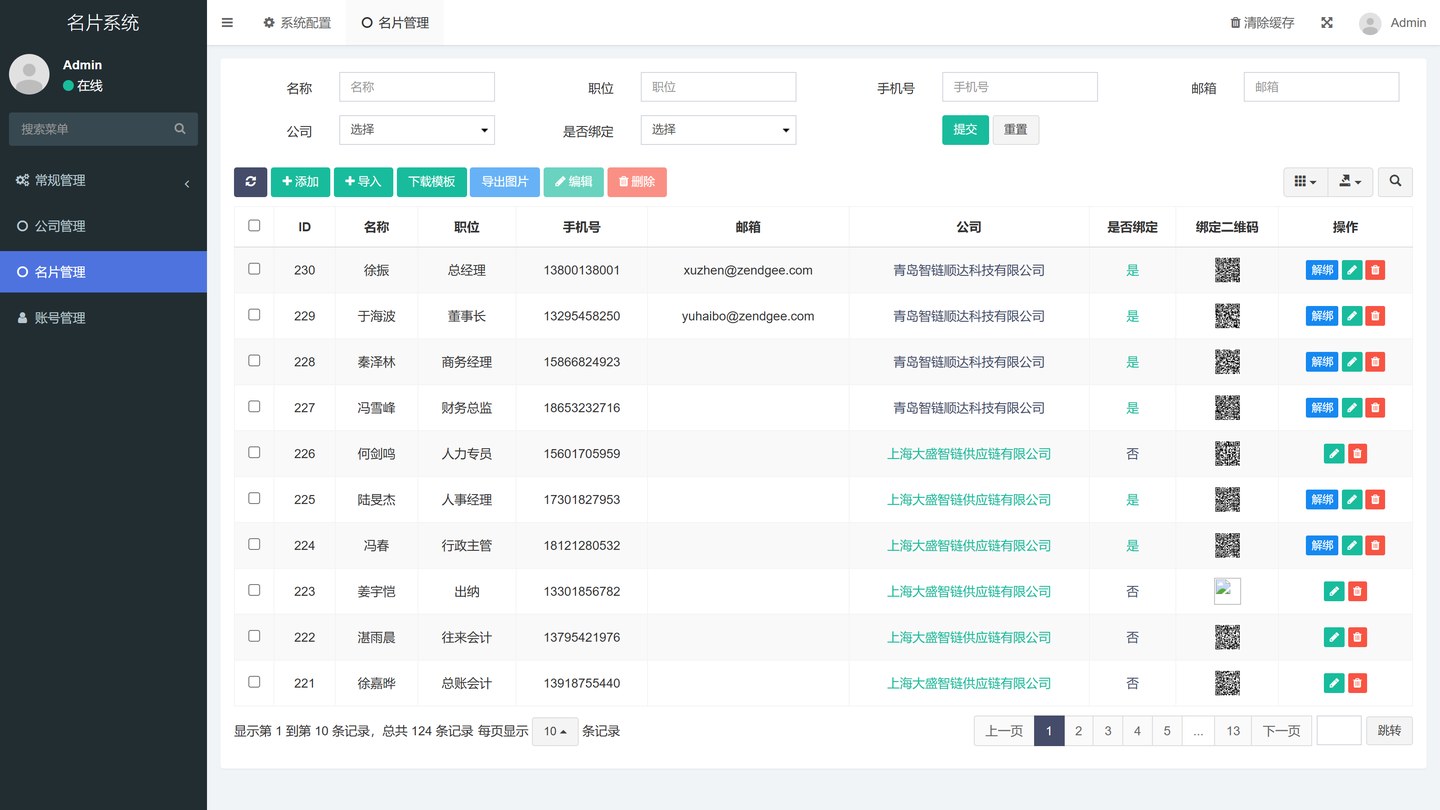The height and width of the screenshot is (810, 1440).
Task: Click the fullscreen expand icon in header
Action: 1327,22
